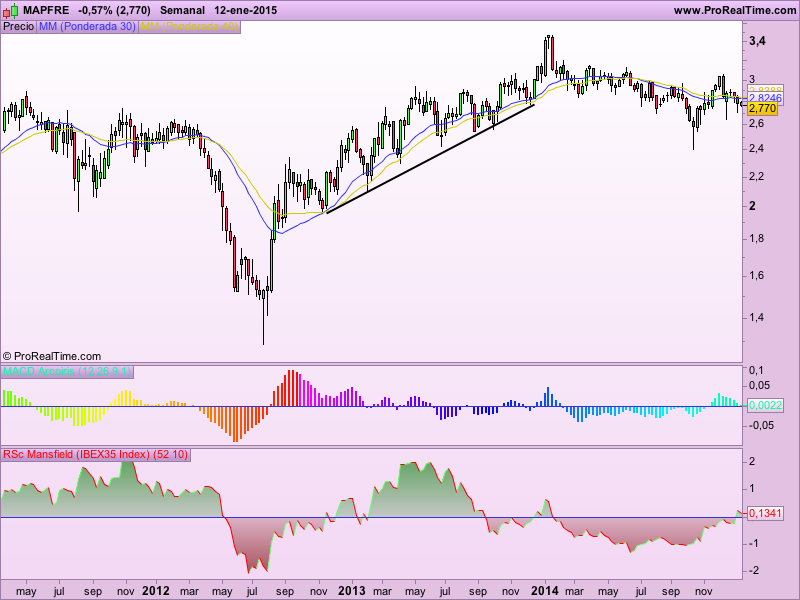This screenshot has width=800, height=600.
Task: Open the www.ProRealTime.com link
Action: (x=735, y=10)
